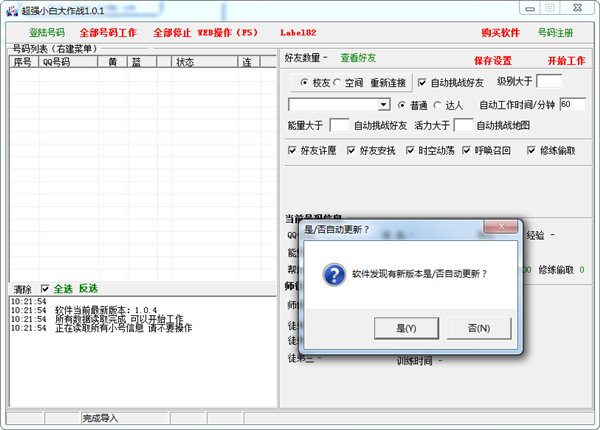Viewport: 600px width, 430px height.
Task: Click 是(Y) in update dialog
Action: [406, 328]
